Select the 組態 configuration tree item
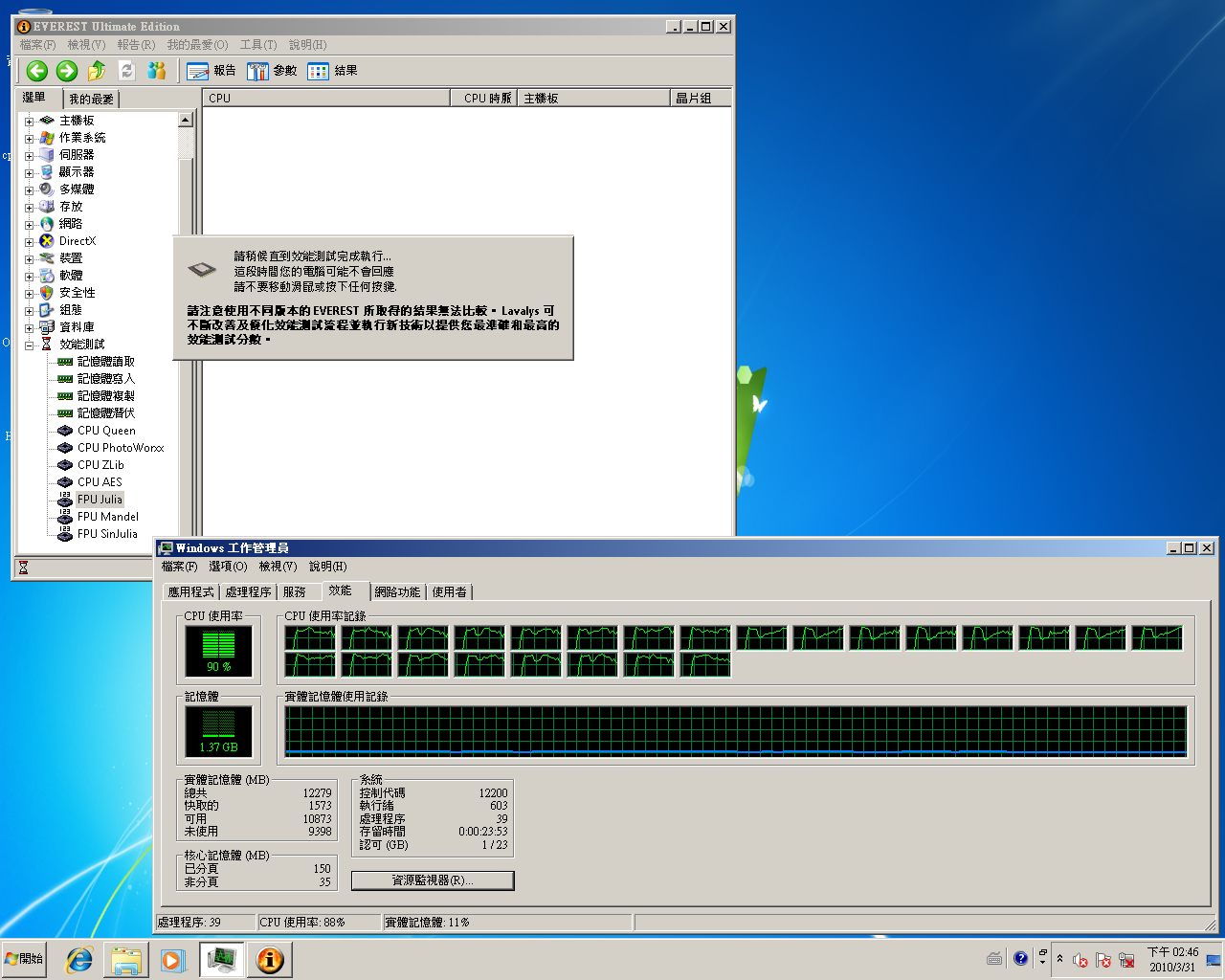This screenshot has height=980, width=1225. (71, 310)
